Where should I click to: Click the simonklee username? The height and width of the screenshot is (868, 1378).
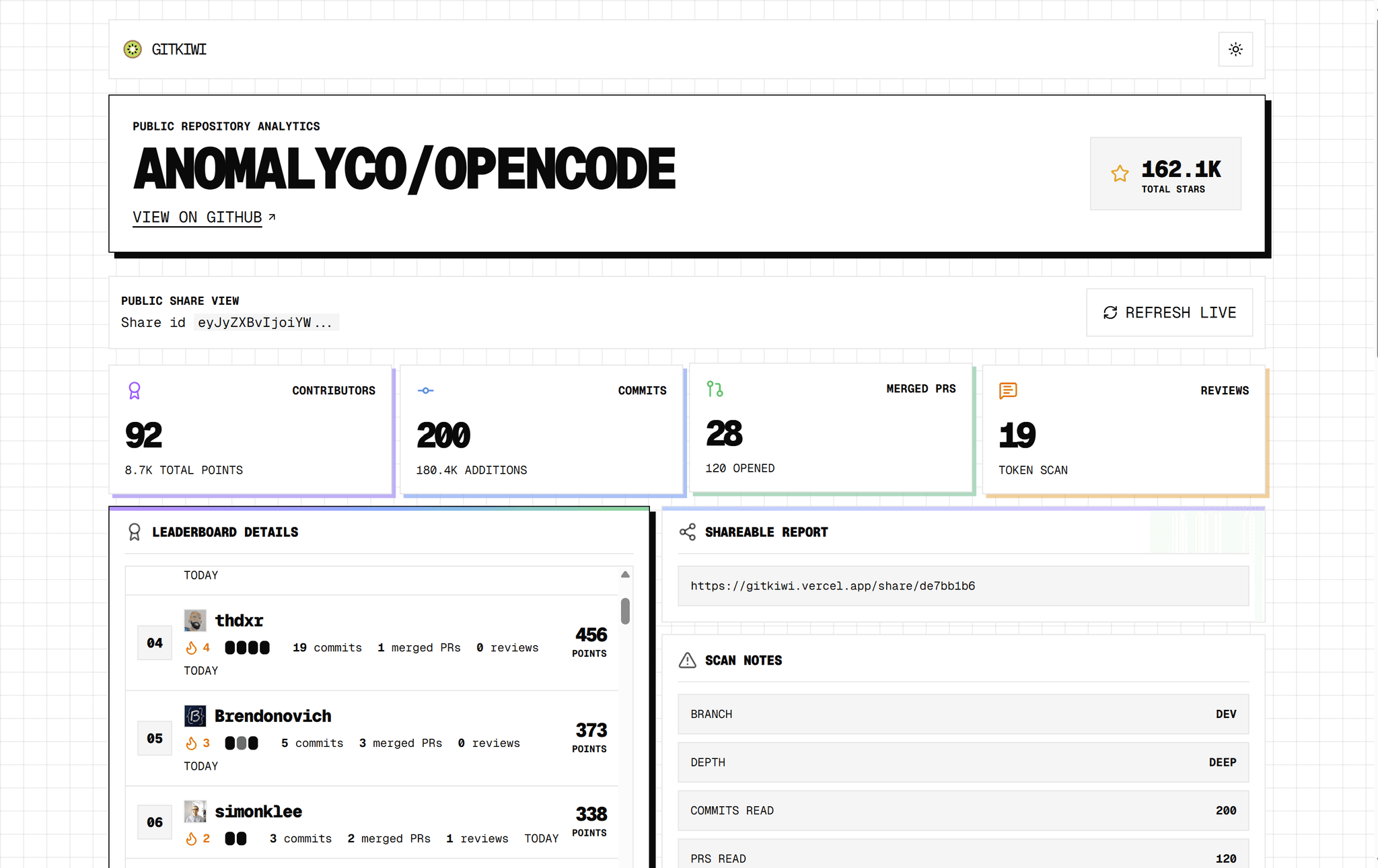tap(258, 811)
